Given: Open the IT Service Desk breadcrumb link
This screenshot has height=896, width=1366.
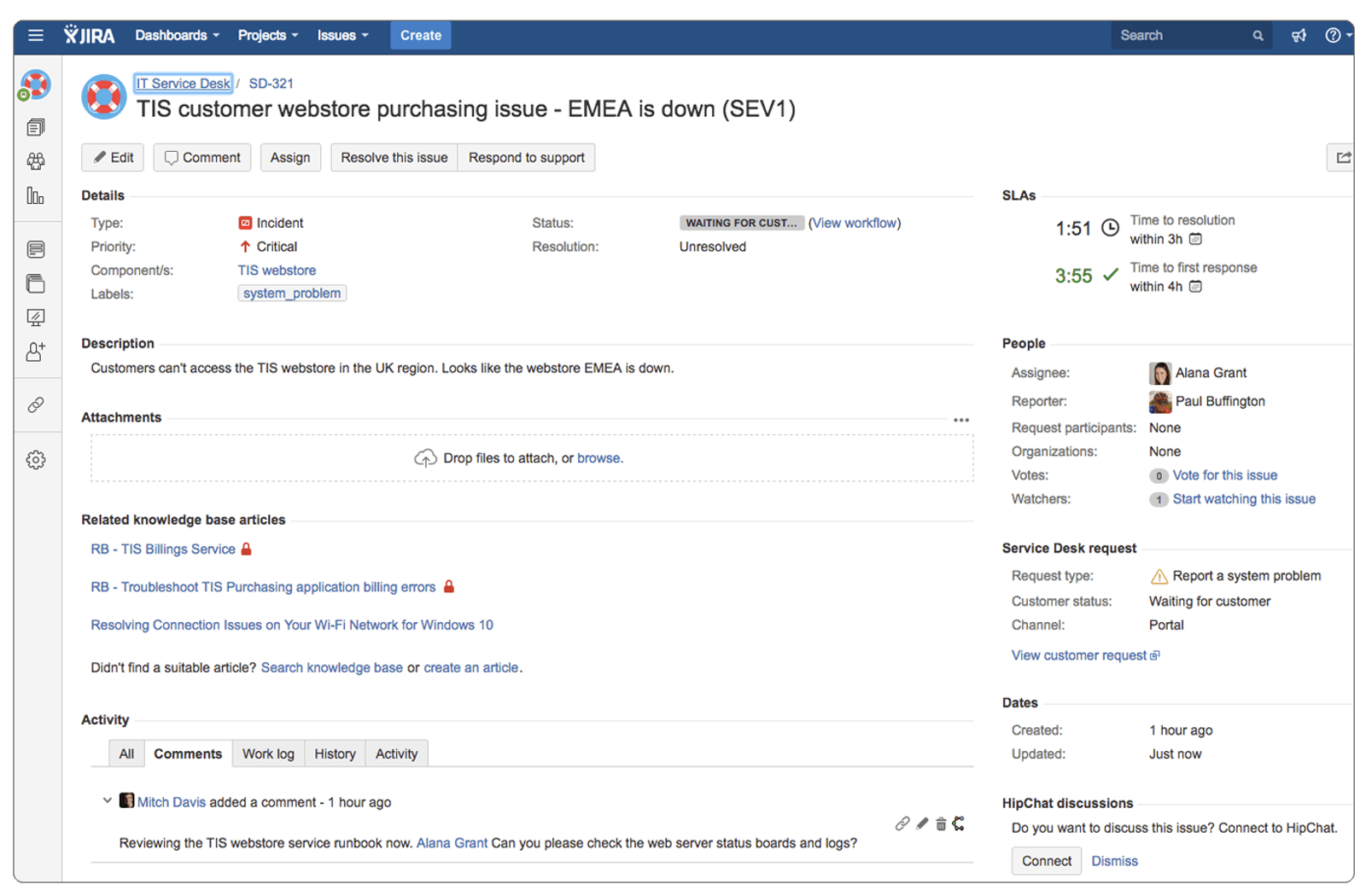Looking at the screenshot, I should (x=184, y=84).
